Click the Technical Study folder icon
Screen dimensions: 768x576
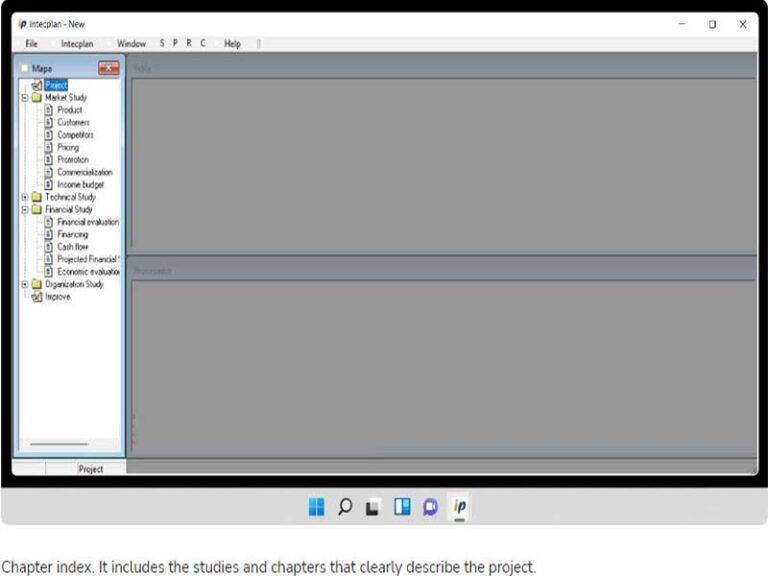[x=37, y=197]
